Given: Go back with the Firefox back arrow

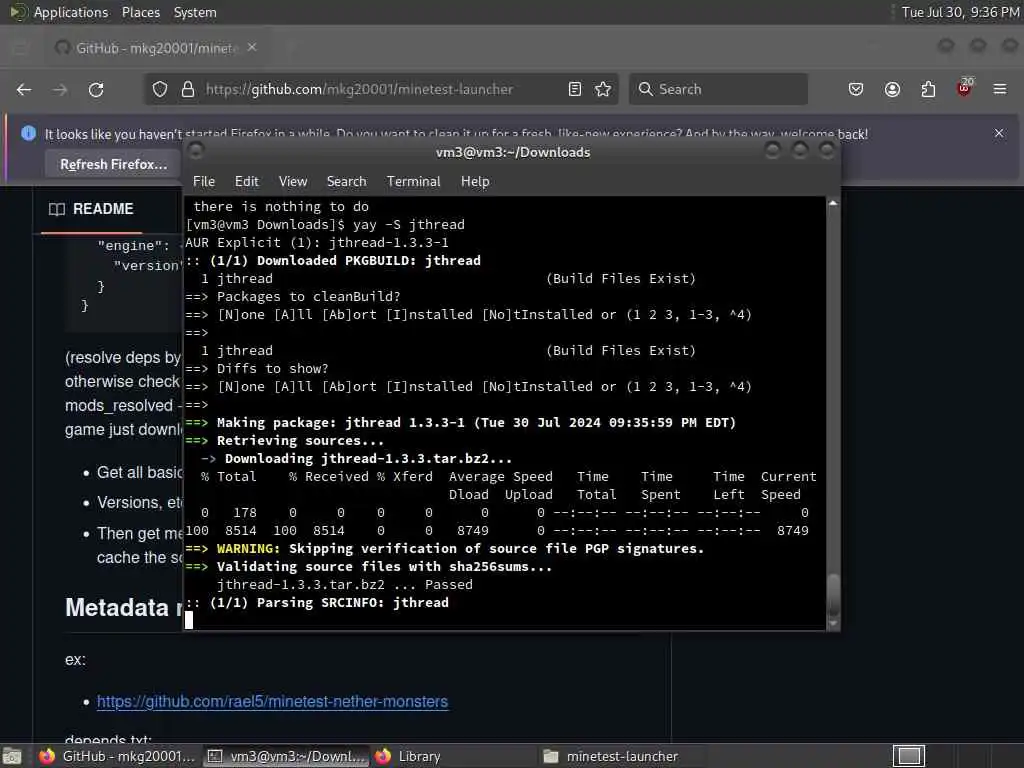Looking at the screenshot, I should [x=24, y=89].
